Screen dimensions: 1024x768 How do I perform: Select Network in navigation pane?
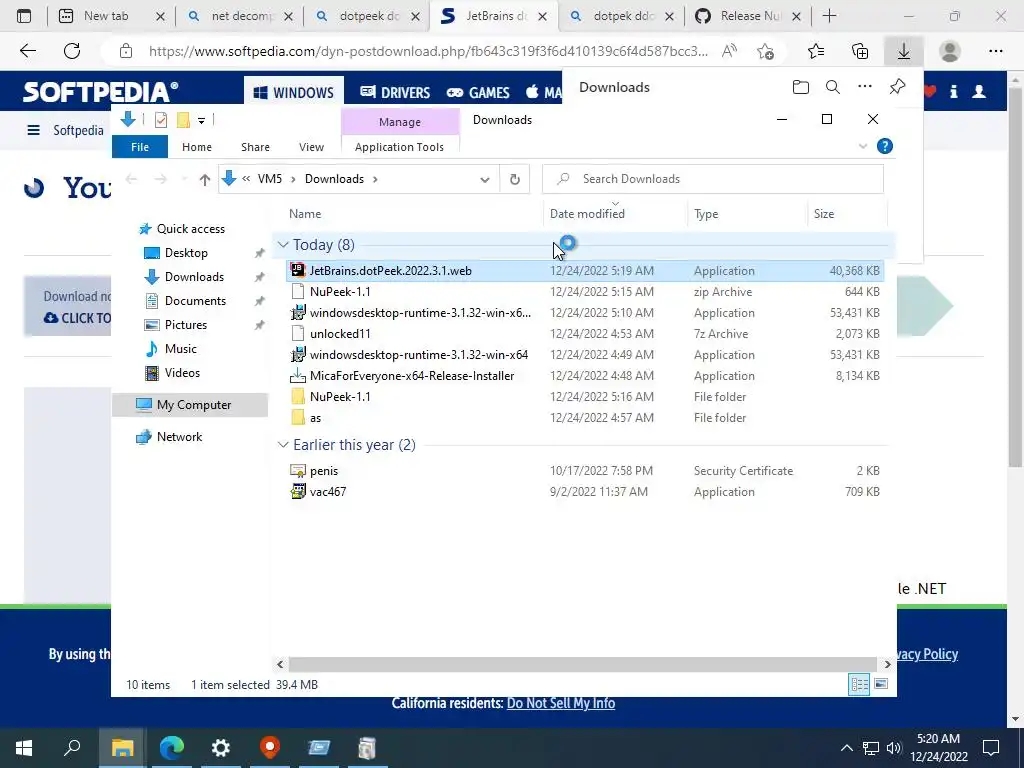[x=179, y=437]
